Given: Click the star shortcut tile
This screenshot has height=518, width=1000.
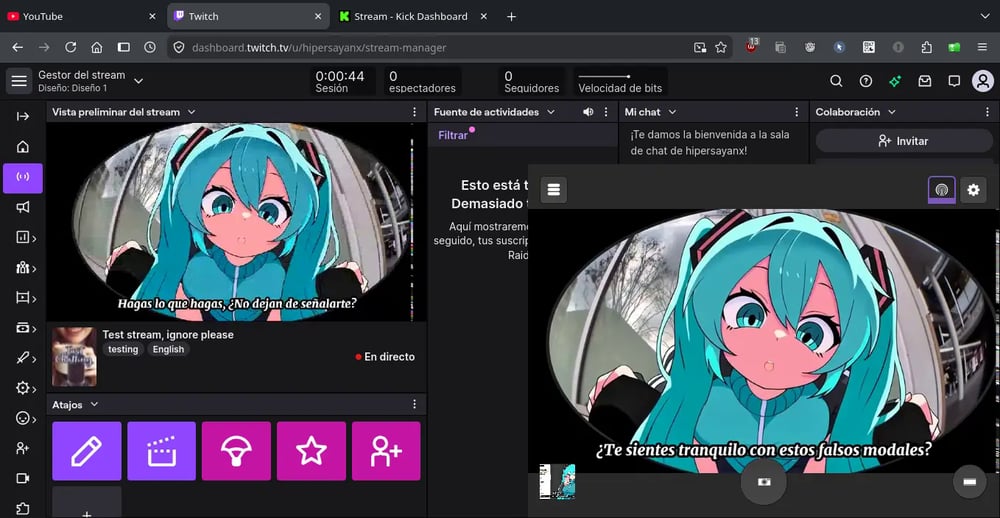Looking at the screenshot, I should tap(311, 451).
